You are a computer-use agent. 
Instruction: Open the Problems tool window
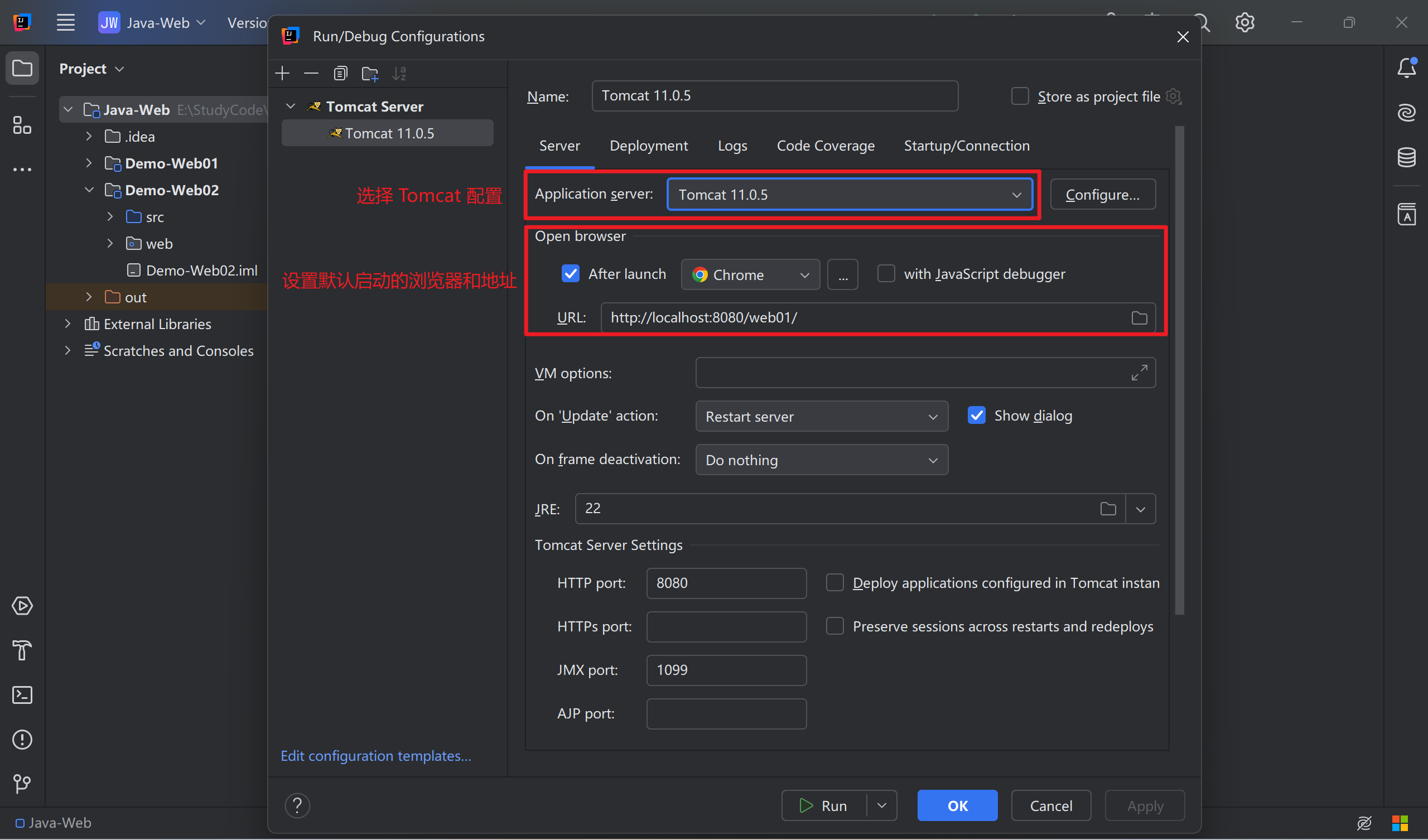click(22, 739)
